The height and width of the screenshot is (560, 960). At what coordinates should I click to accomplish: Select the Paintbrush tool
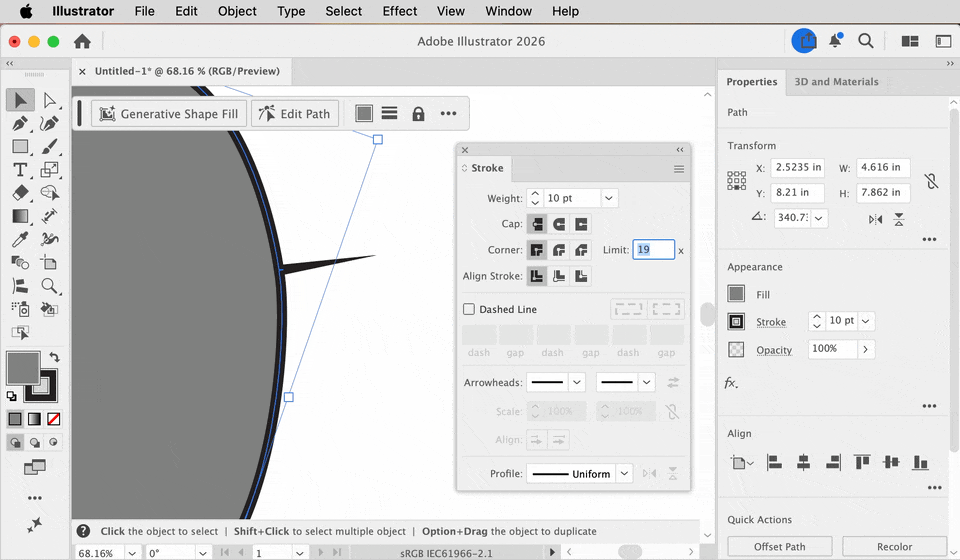pos(50,147)
